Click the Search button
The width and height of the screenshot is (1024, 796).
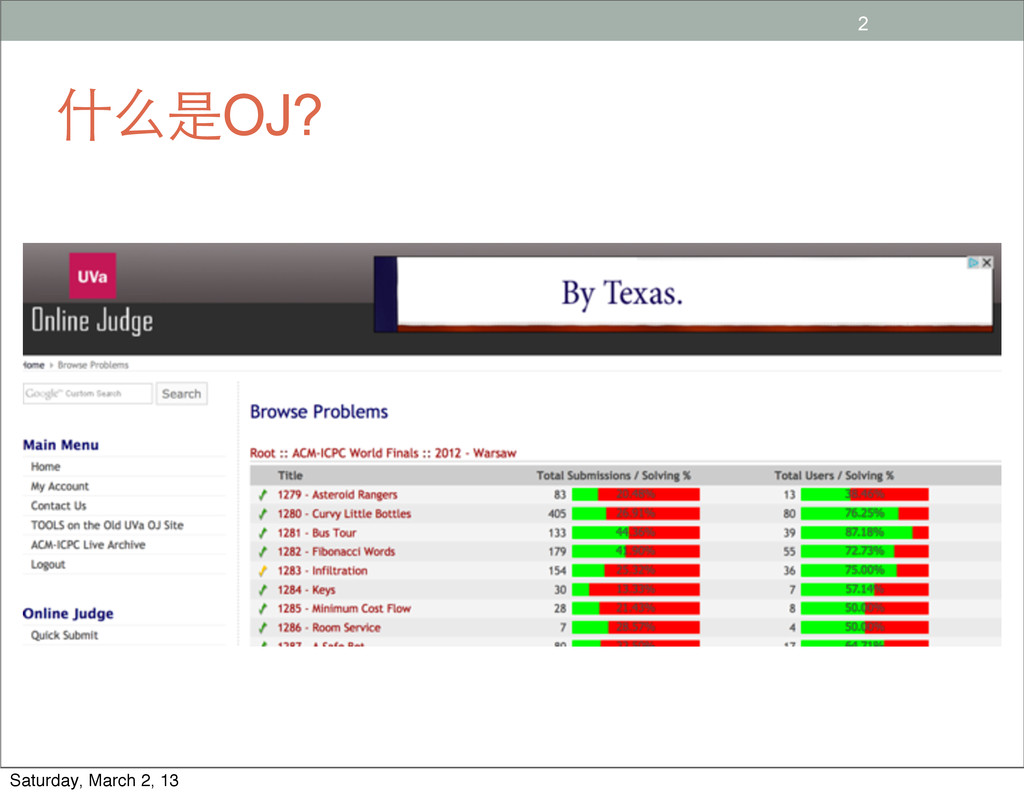pyautogui.click(x=182, y=394)
